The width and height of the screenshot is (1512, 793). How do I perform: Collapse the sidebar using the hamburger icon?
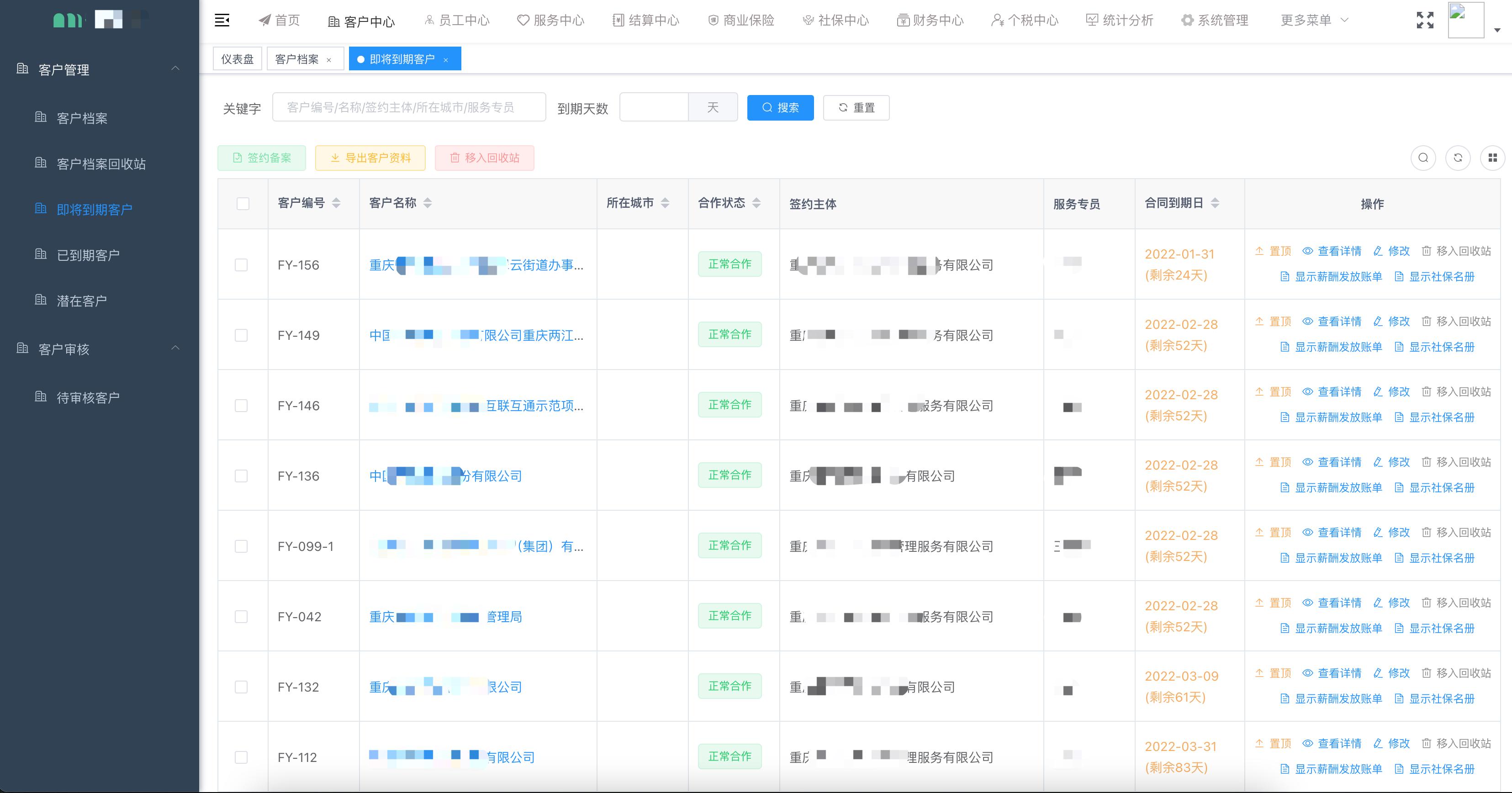coord(222,20)
